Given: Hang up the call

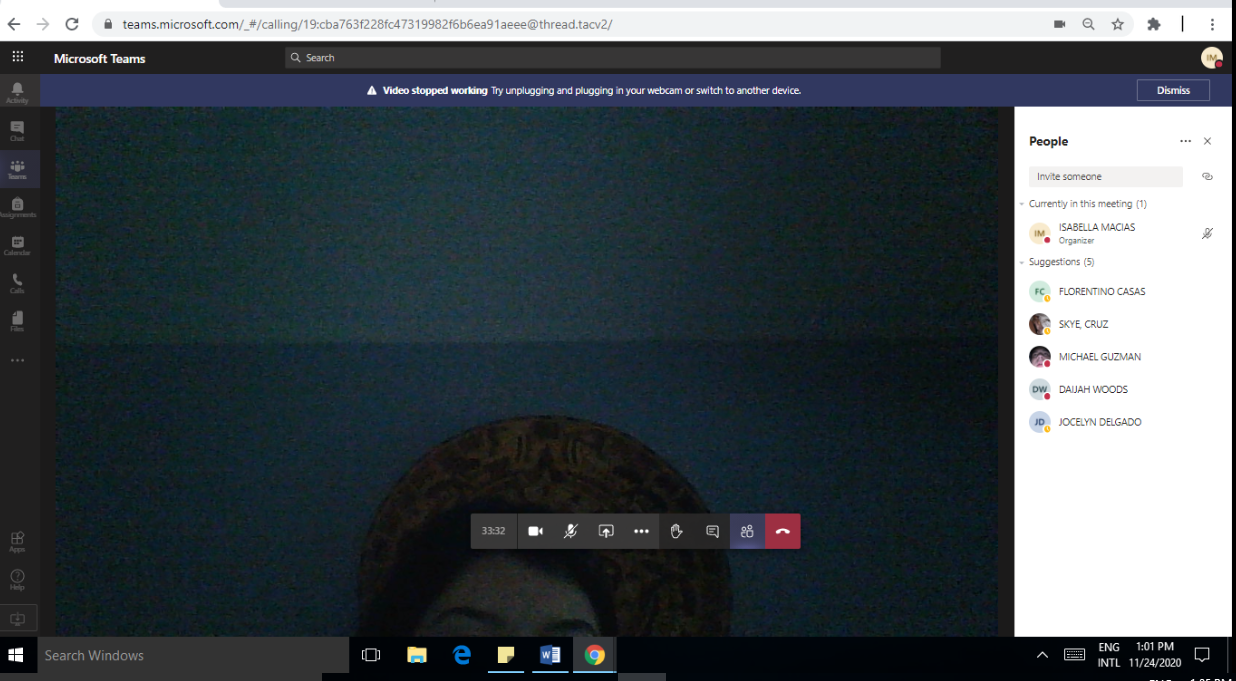Looking at the screenshot, I should click(x=783, y=531).
